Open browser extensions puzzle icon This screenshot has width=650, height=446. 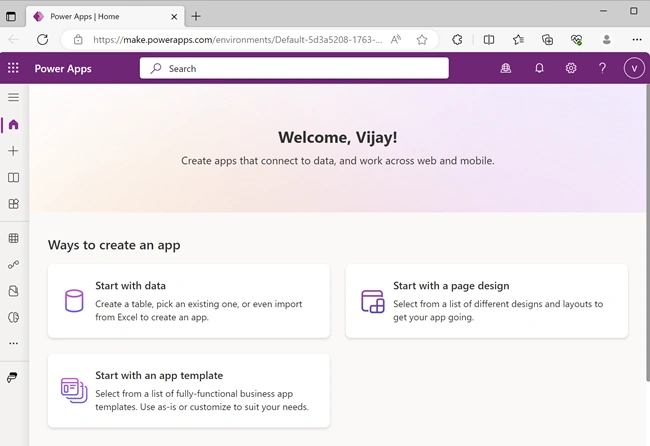[457, 40]
